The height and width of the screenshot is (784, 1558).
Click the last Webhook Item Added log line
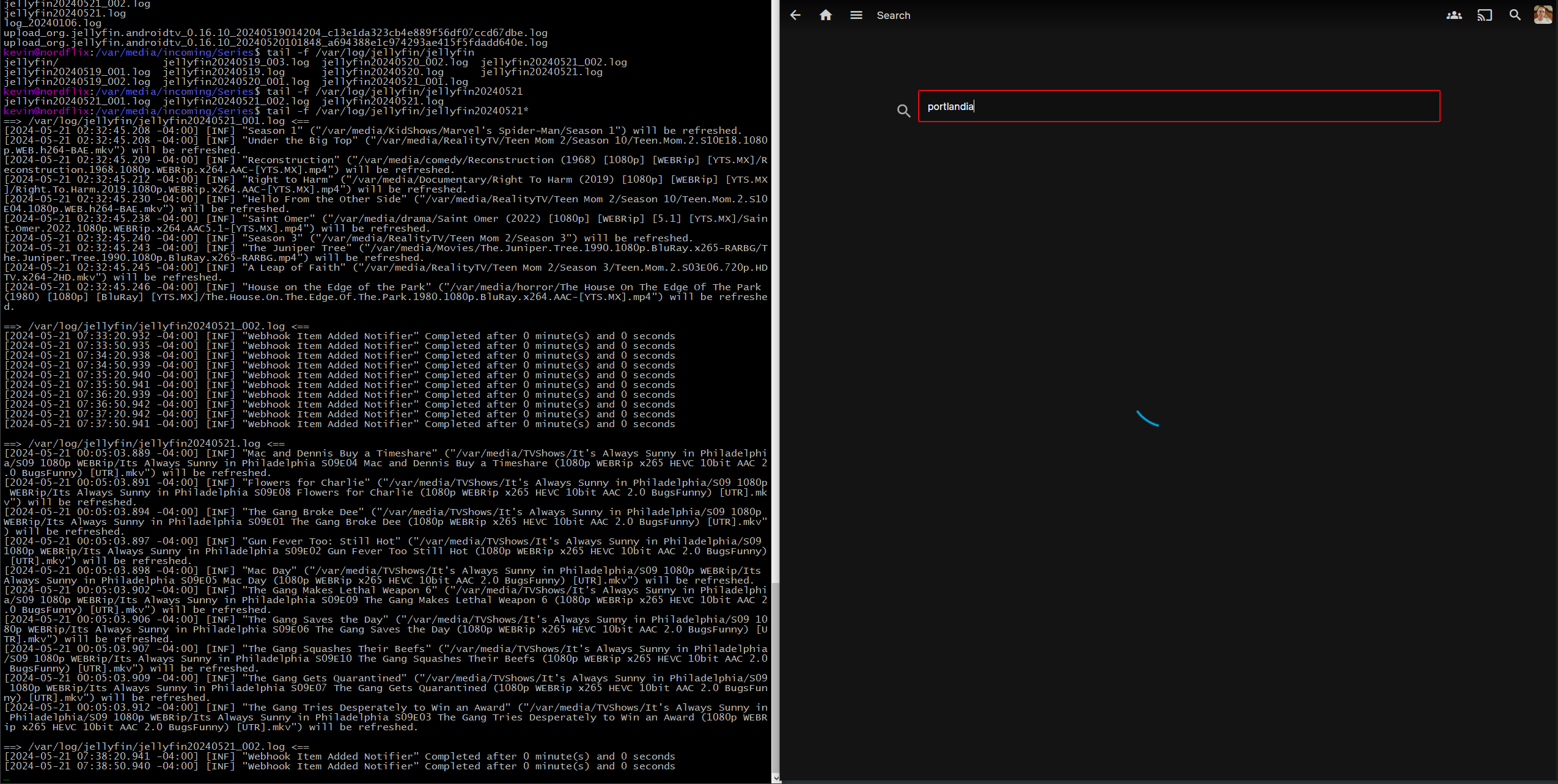339,766
